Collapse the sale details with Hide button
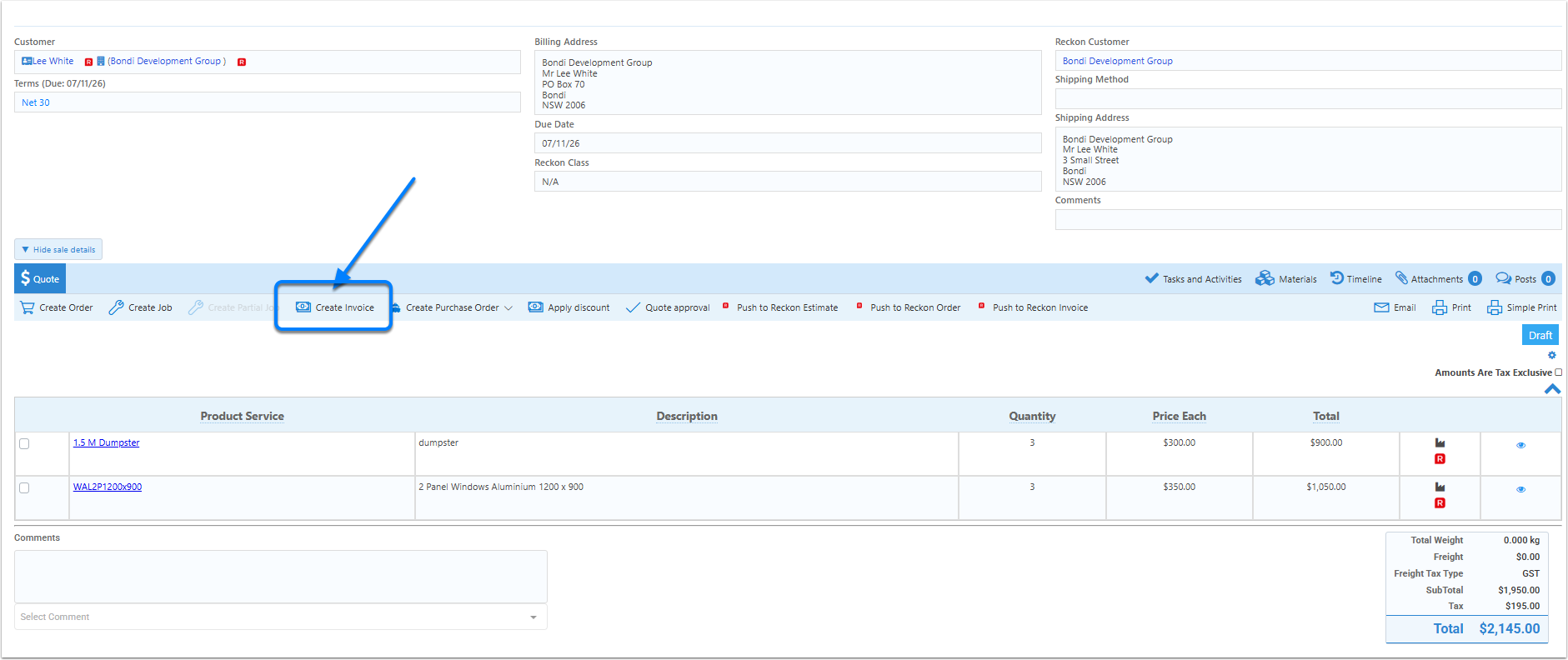Image resolution: width=1568 pixels, height=660 pixels. click(x=58, y=249)
